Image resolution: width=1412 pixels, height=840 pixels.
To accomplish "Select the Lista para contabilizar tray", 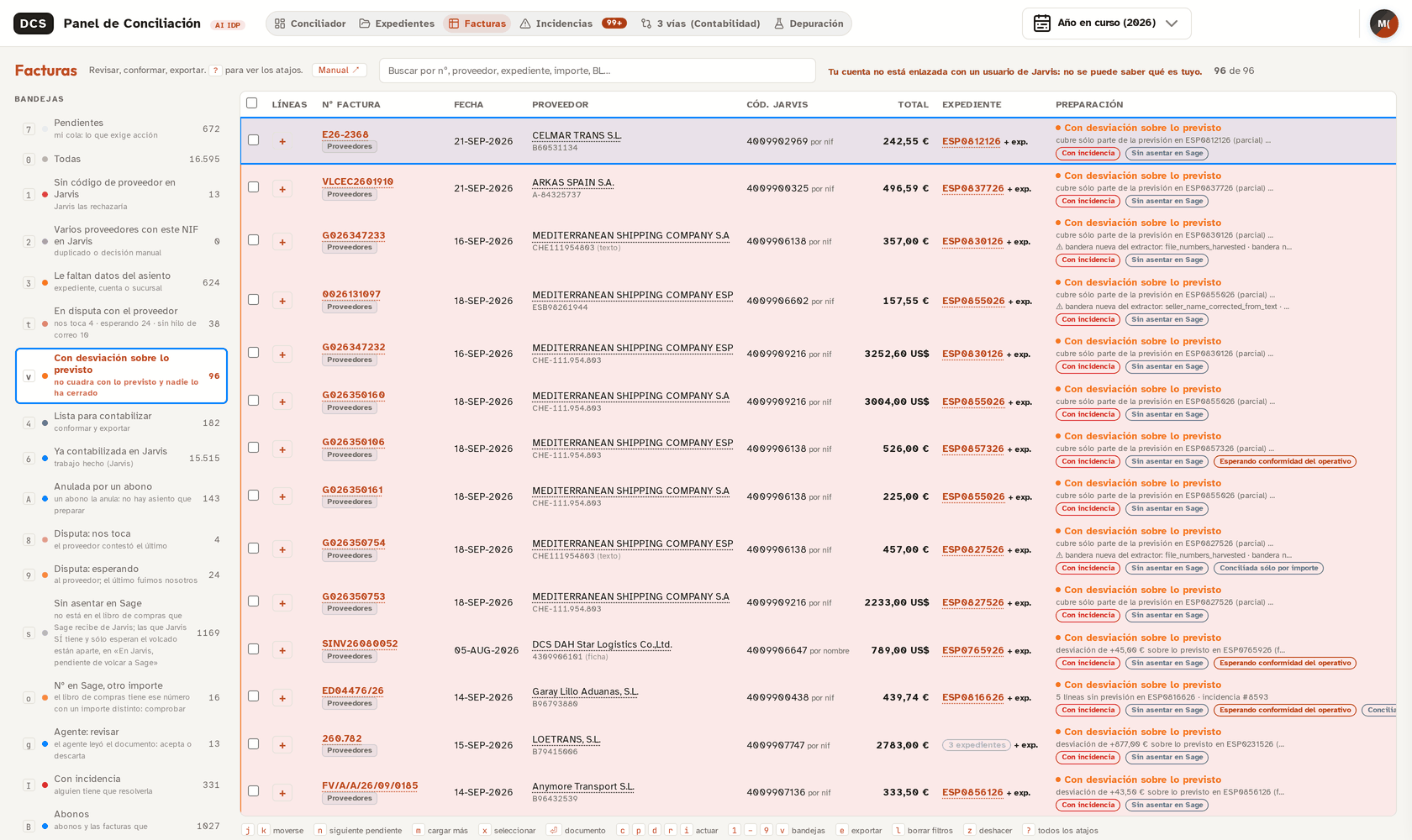I will point(121,423).
